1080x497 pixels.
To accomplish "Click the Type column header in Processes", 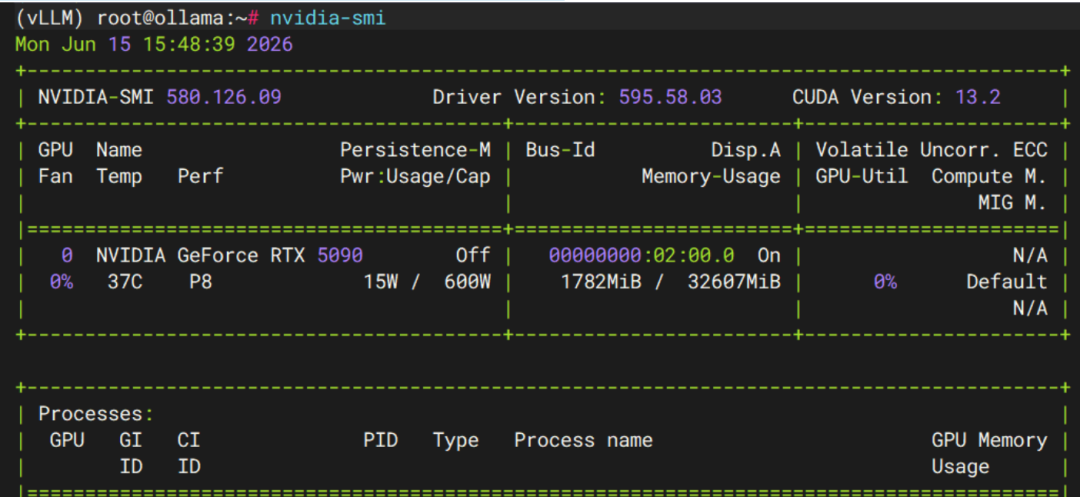I will (x=456, y=441).
